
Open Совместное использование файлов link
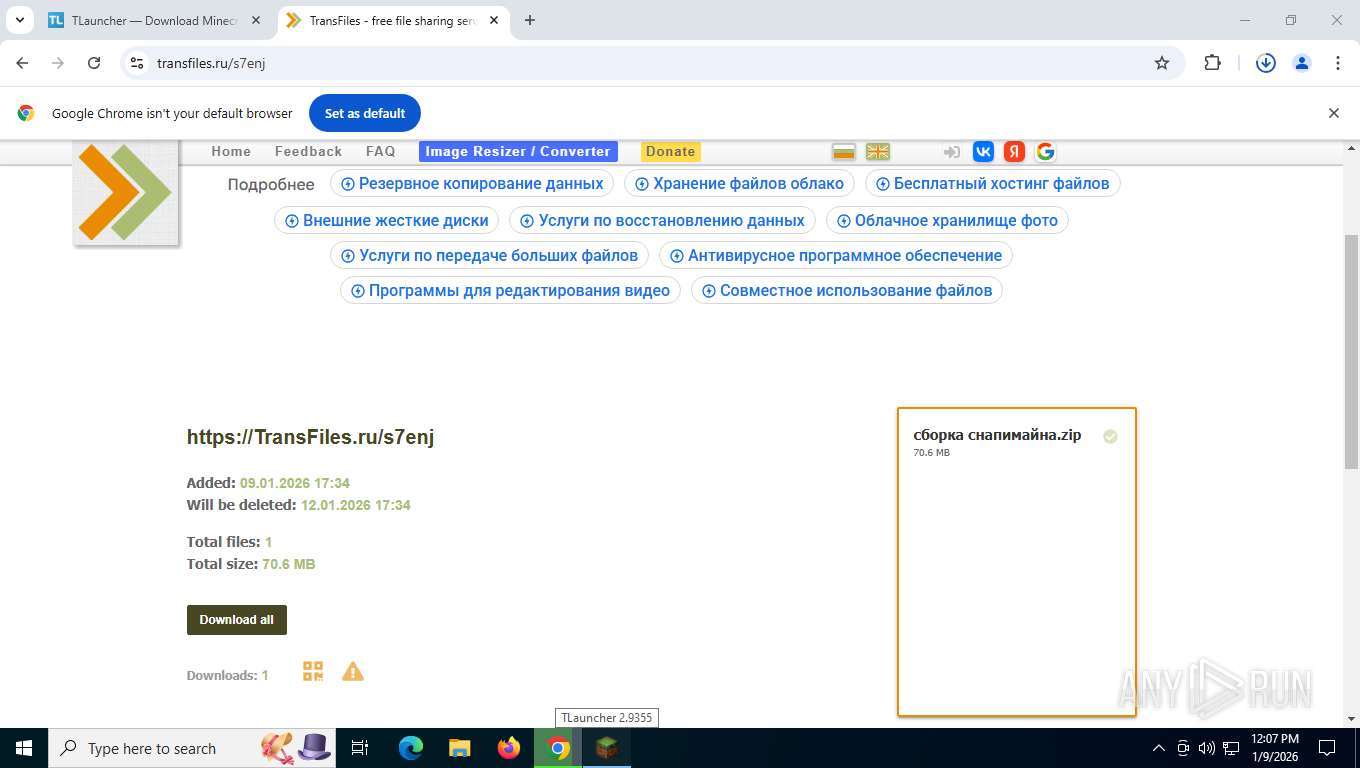[847, 291]
